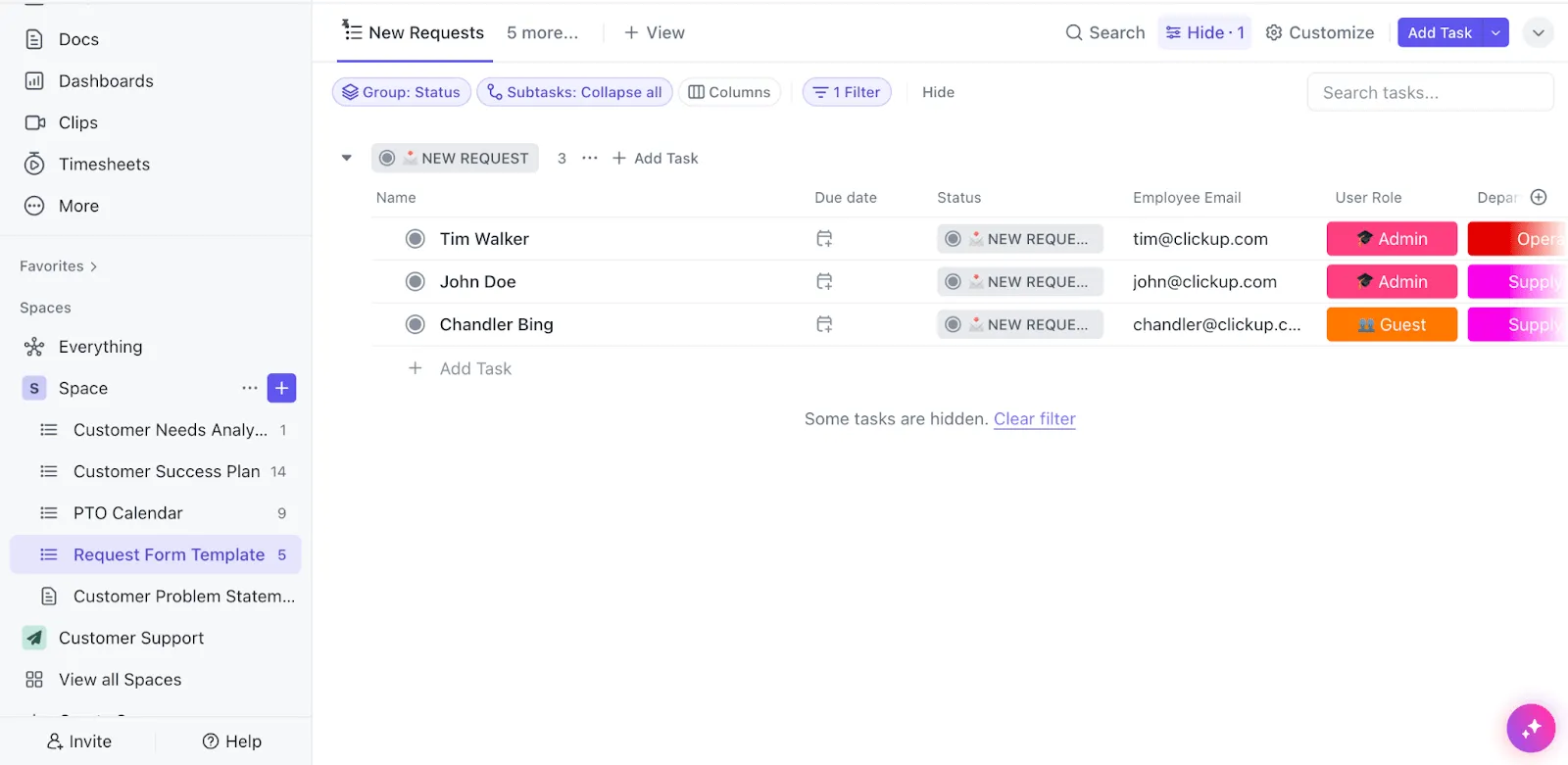Click the Hide toggle next to Filter

(x=938, y=92)
